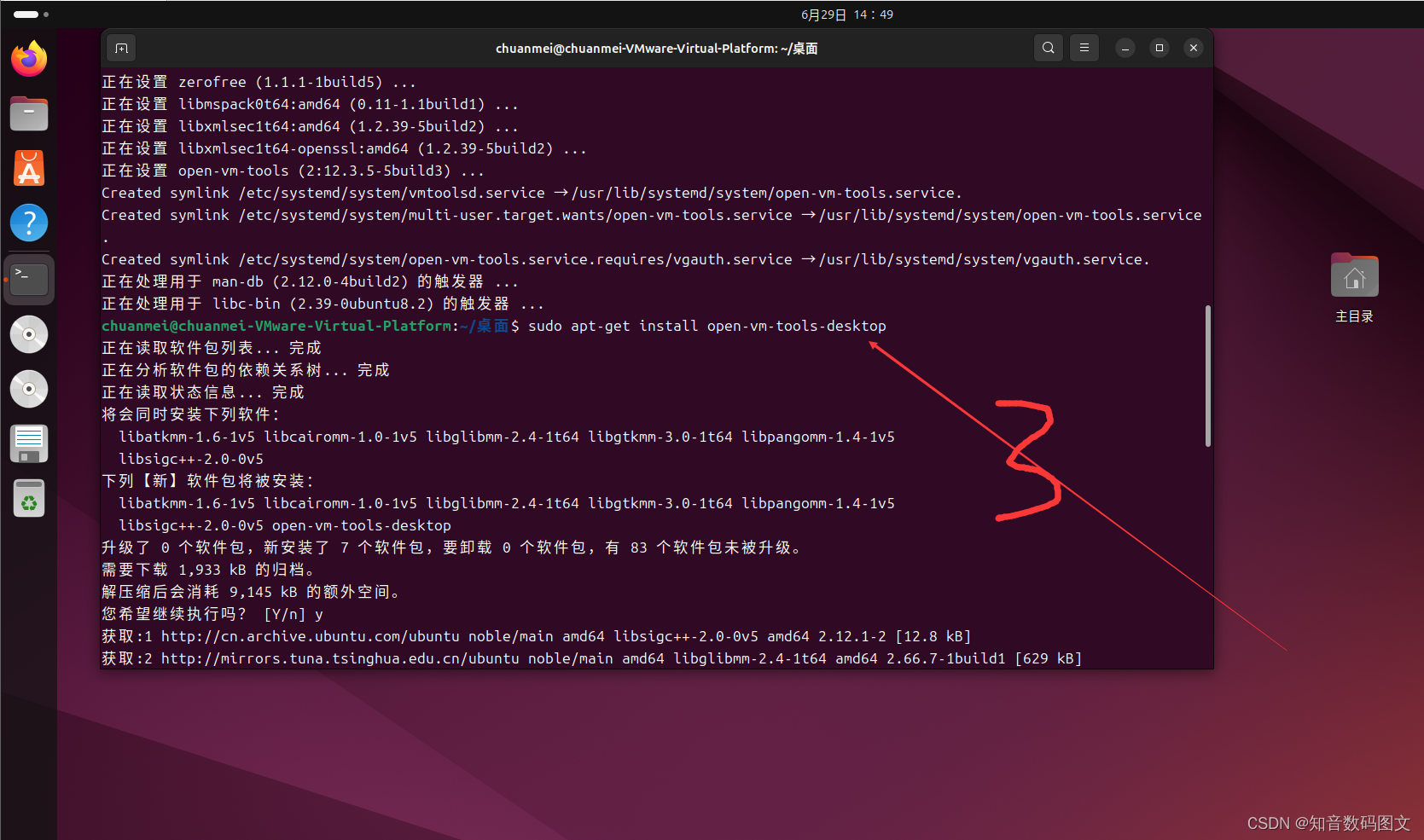1424x840 pixels.
Task: Open the 主目录 desktop folder
Action: pyautogui.click(x=1354, y=288)
